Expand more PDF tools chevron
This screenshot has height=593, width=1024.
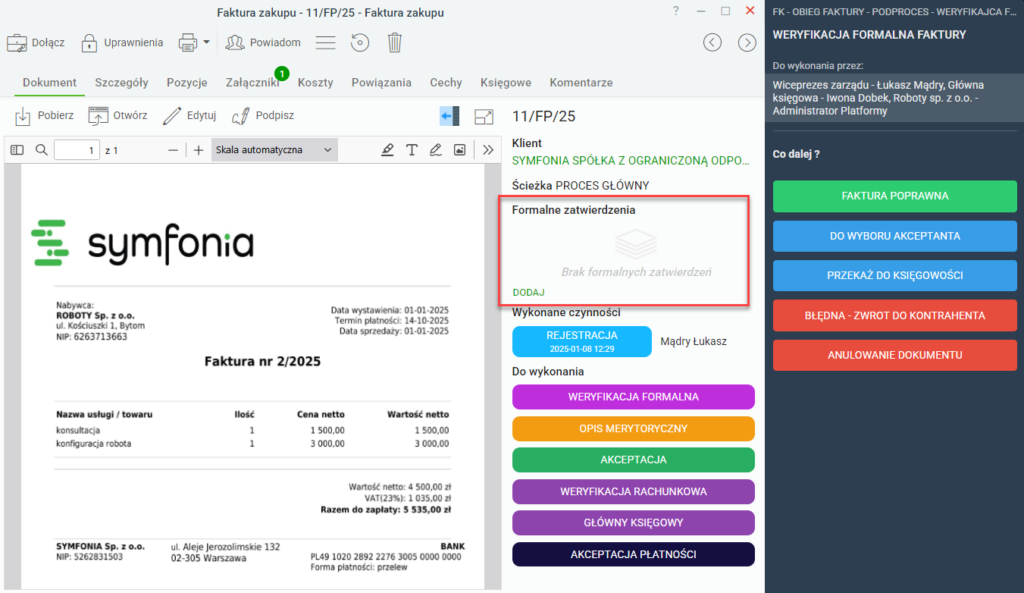click(x=488, y=150)
